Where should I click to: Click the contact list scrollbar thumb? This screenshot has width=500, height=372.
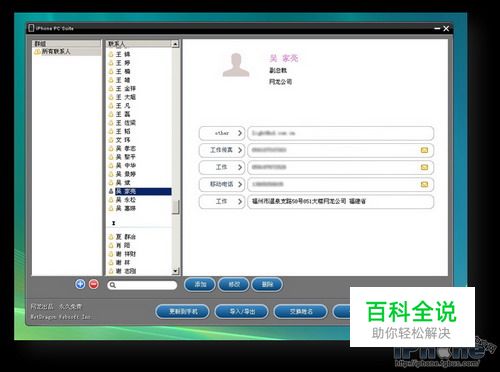click(x=175, y=207)
